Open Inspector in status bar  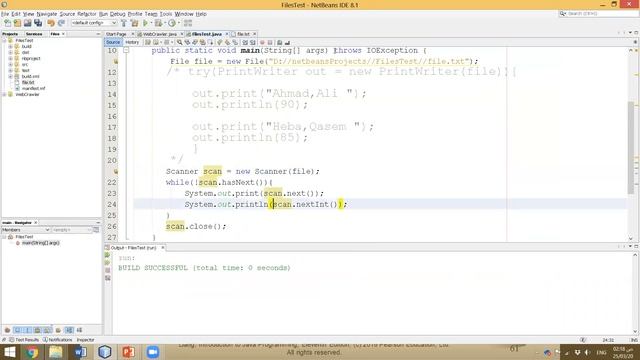(85, 340)
